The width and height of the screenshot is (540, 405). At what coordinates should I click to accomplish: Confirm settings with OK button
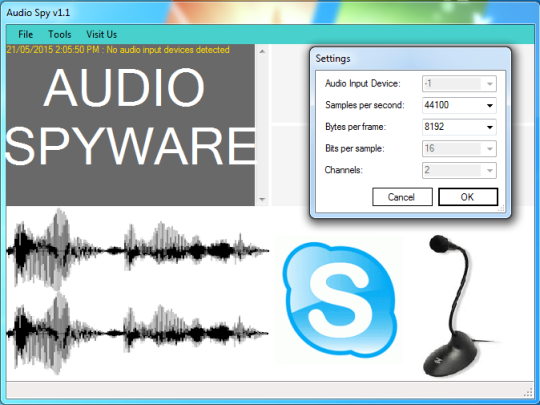[x=468, y=197]
